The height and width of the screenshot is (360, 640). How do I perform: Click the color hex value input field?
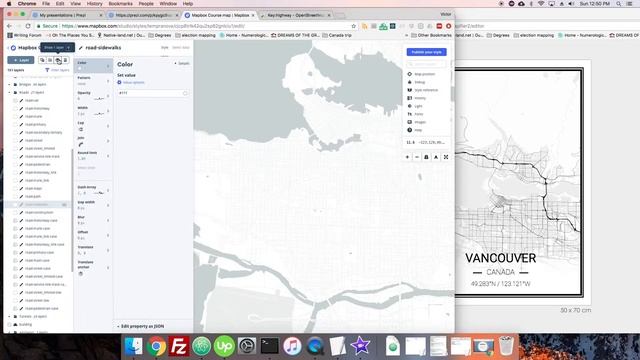click(153, 93)
